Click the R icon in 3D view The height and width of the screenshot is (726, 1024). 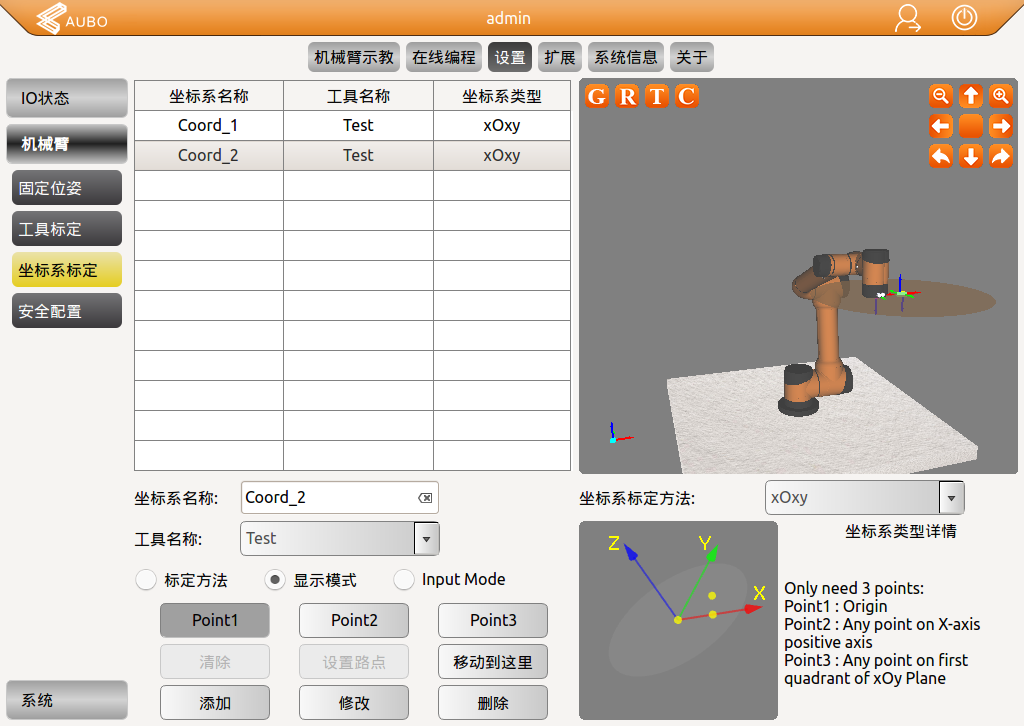coord(627,96)
